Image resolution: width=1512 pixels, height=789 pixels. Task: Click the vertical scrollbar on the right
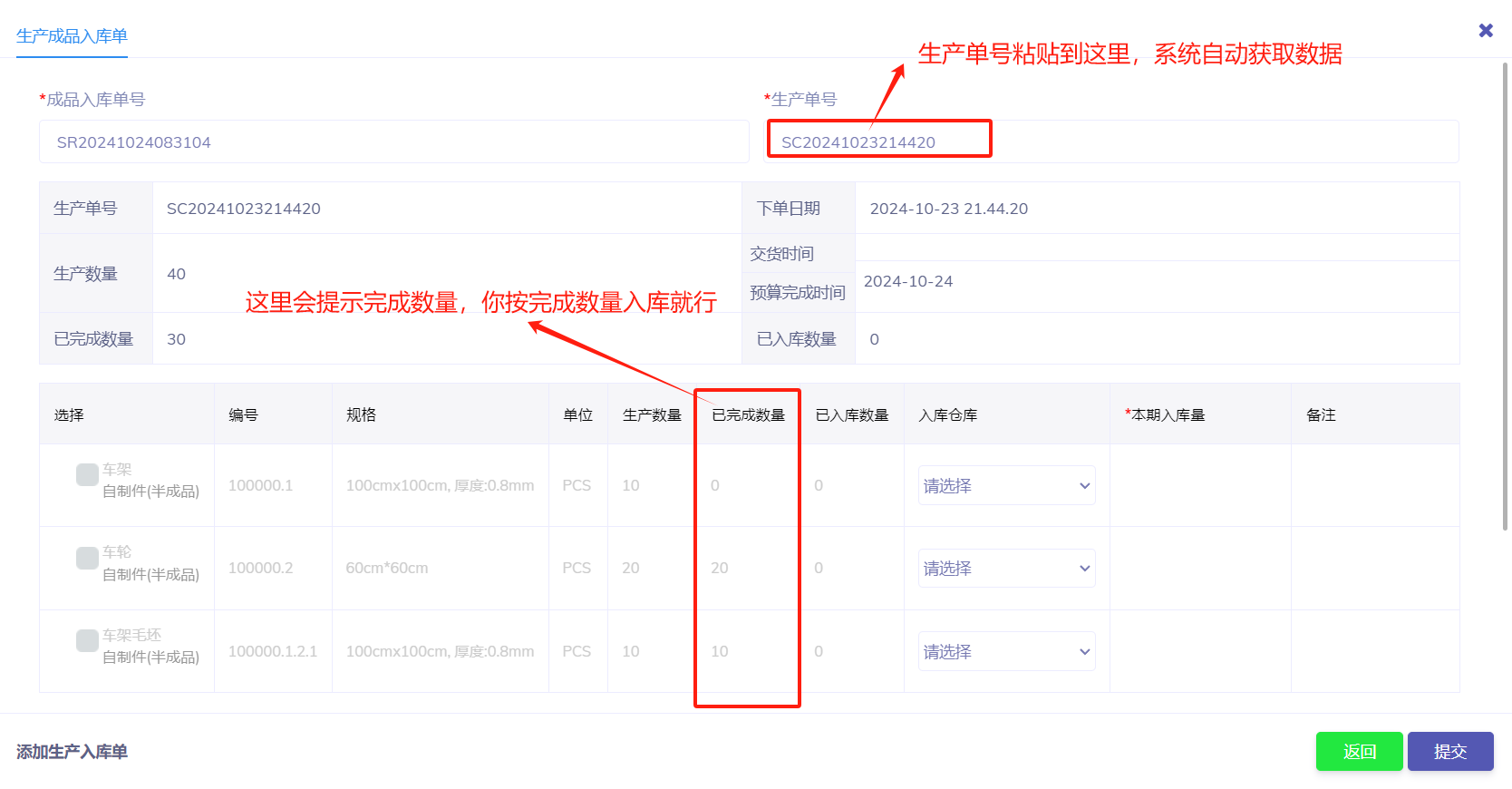(1505, 299)
